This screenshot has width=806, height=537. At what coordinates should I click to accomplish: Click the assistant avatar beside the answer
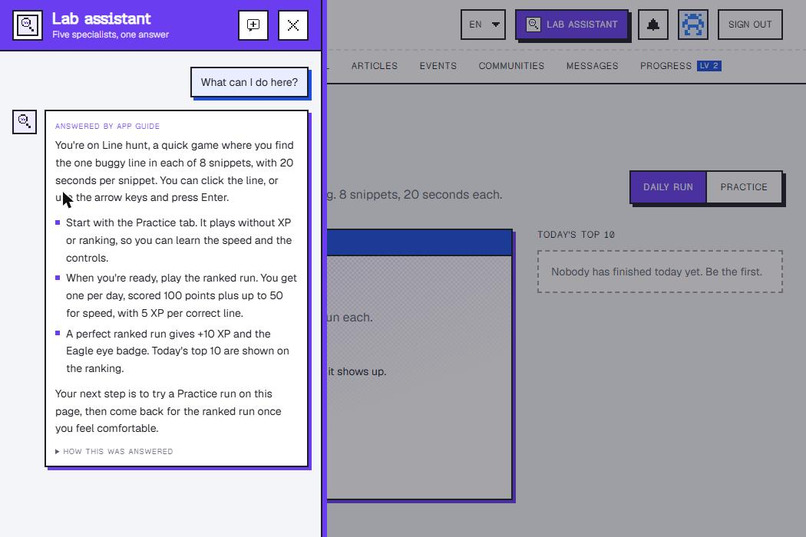tap(24, 122)
